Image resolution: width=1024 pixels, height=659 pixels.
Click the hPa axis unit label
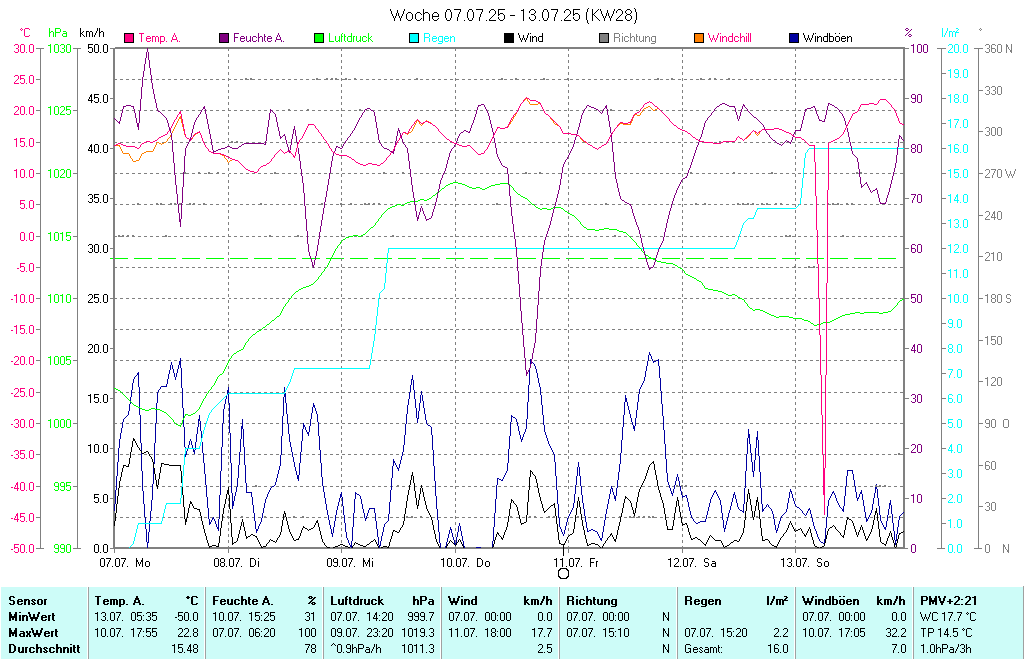58,32
